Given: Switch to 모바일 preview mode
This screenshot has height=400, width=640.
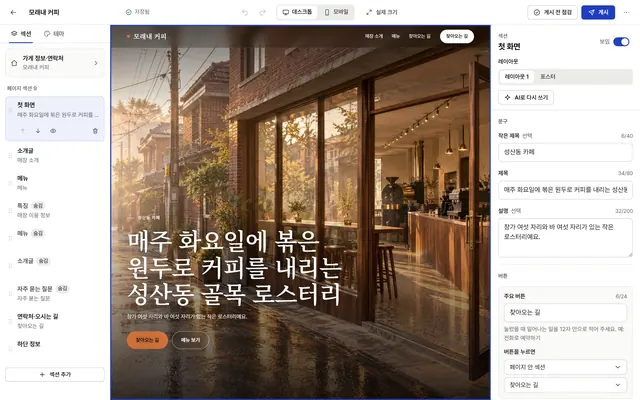Looking at the screenshot, I should (x=336, y=12).
